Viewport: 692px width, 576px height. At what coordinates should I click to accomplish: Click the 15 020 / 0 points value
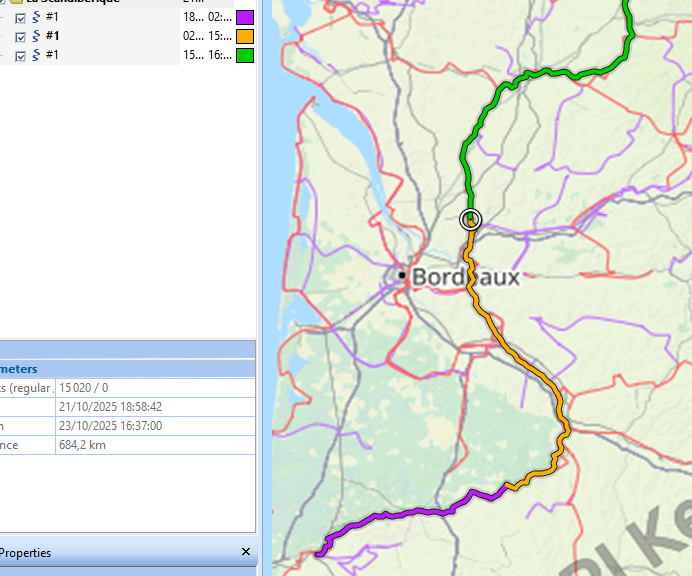[x=84, y=388]
